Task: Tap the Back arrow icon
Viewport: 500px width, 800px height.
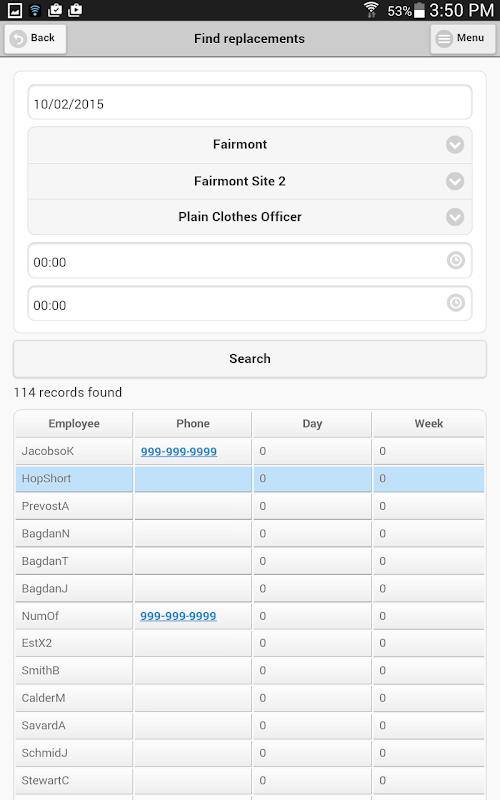Action: pyautogui.click(x=18, y=39)
